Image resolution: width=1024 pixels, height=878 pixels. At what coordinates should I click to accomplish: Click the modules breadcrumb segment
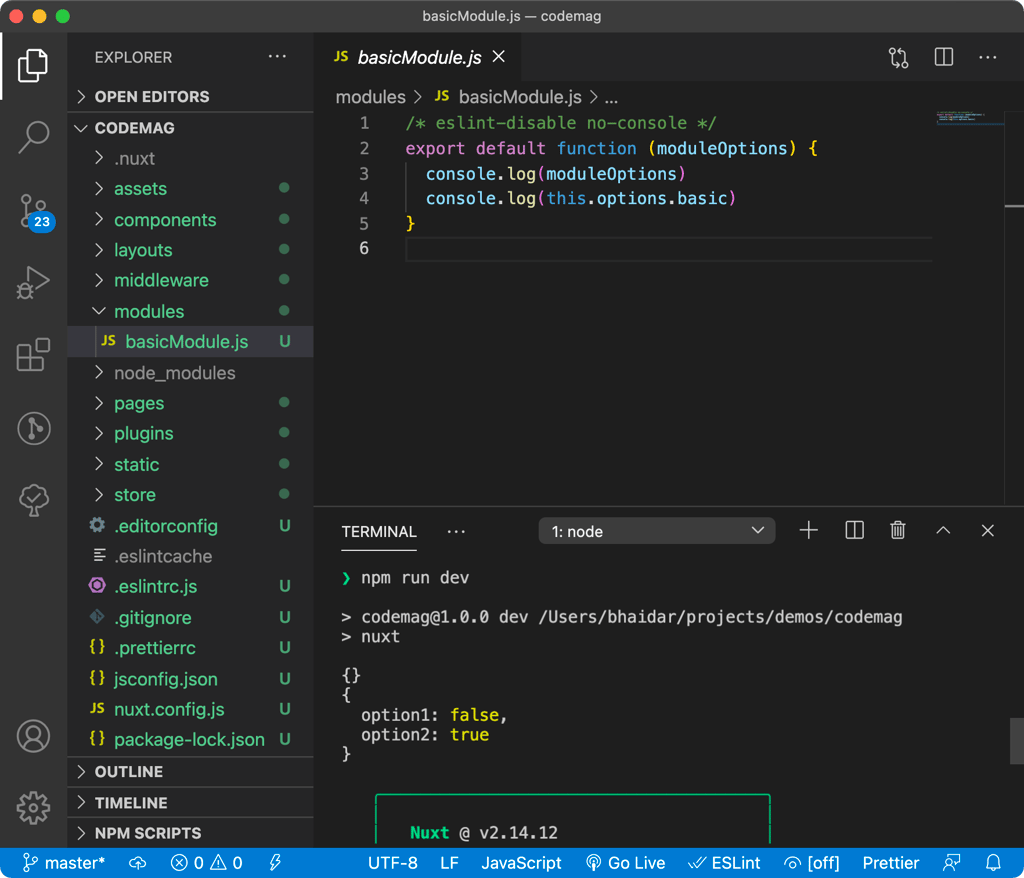pyautogui.click(x=370, y=97)
